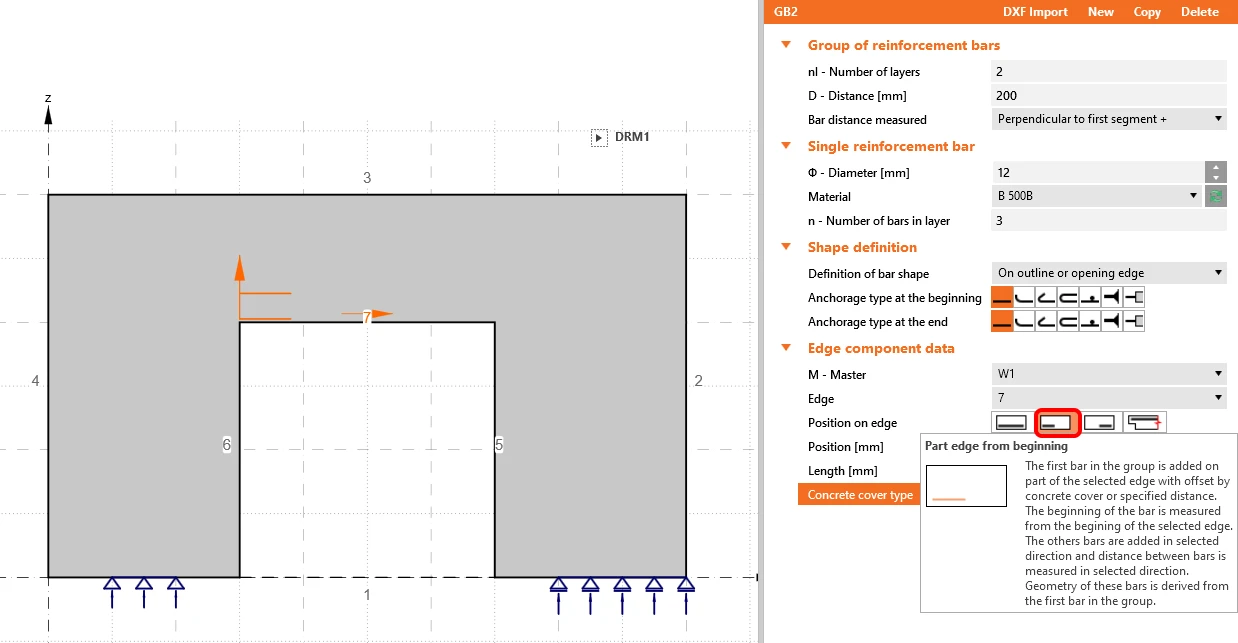
Task: Click Copy in the GB2 header
Action: click(x=1147, y=12)
